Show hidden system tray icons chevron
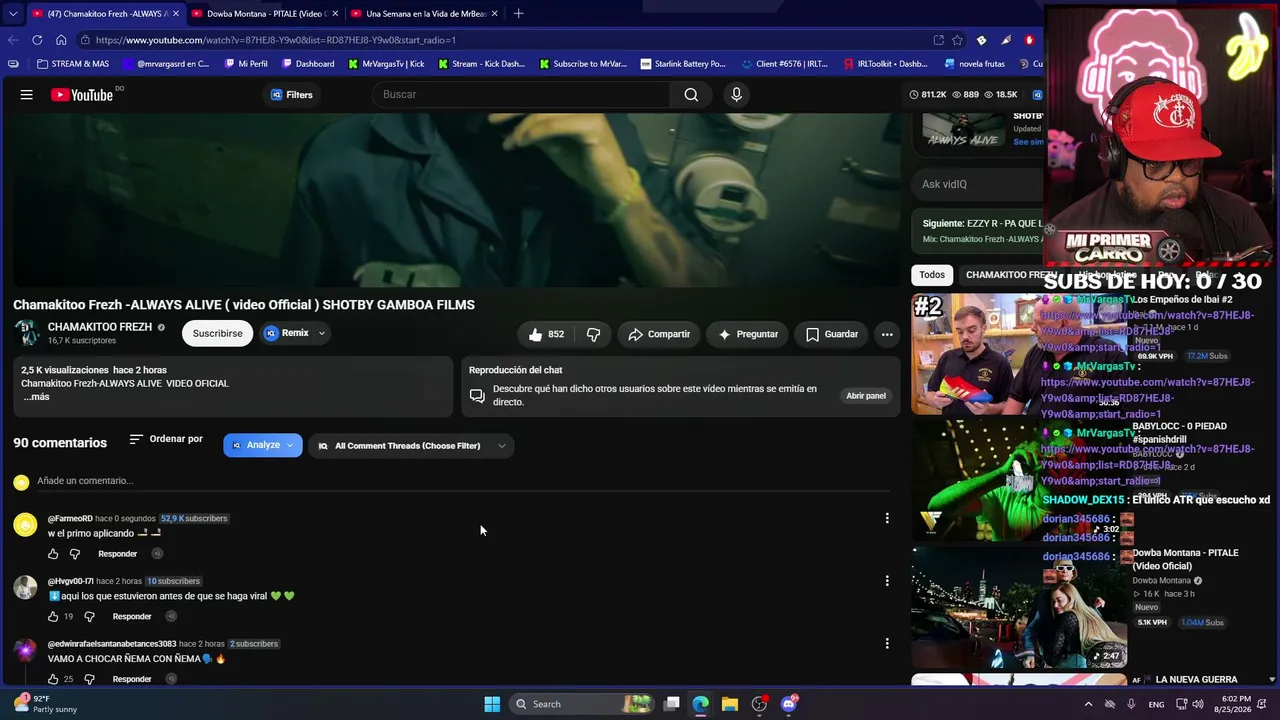 pos(1089,704)
